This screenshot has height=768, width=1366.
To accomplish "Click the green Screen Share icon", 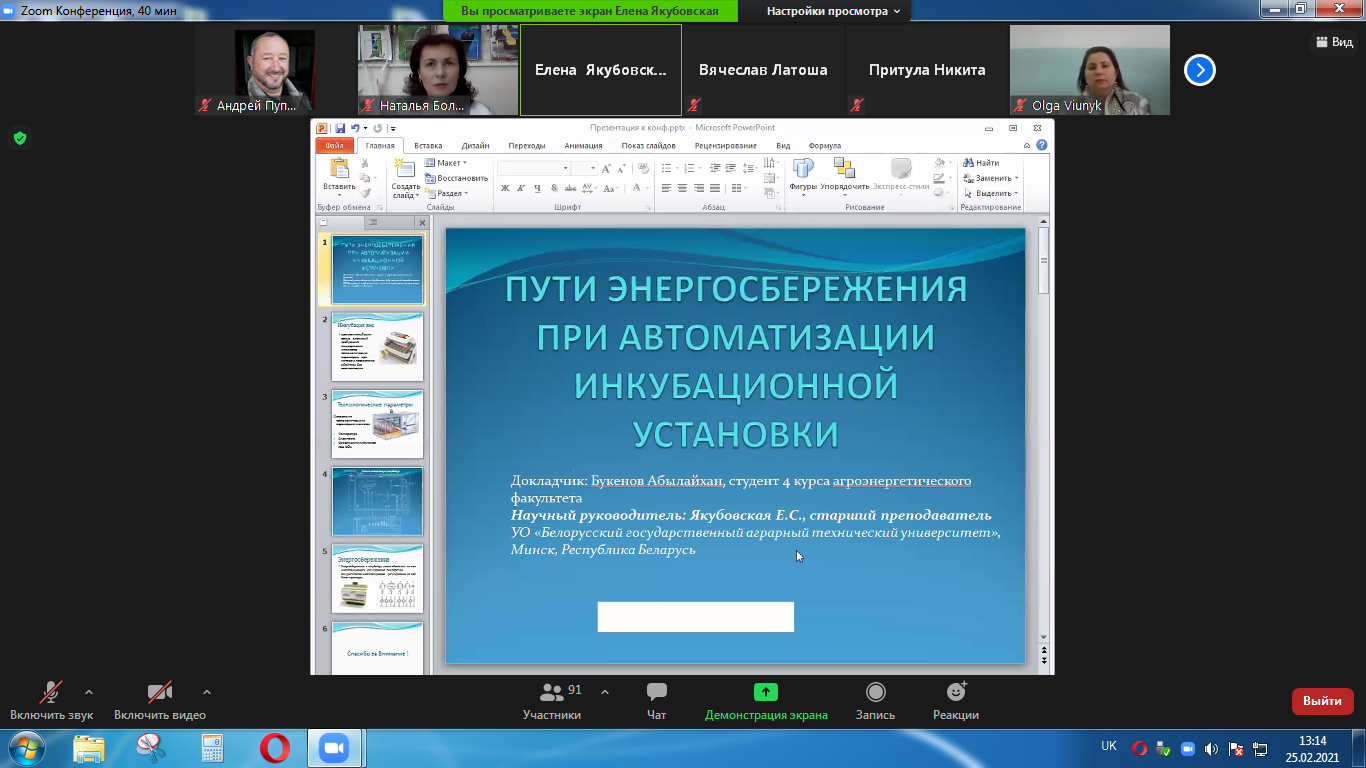I will 766,692.
